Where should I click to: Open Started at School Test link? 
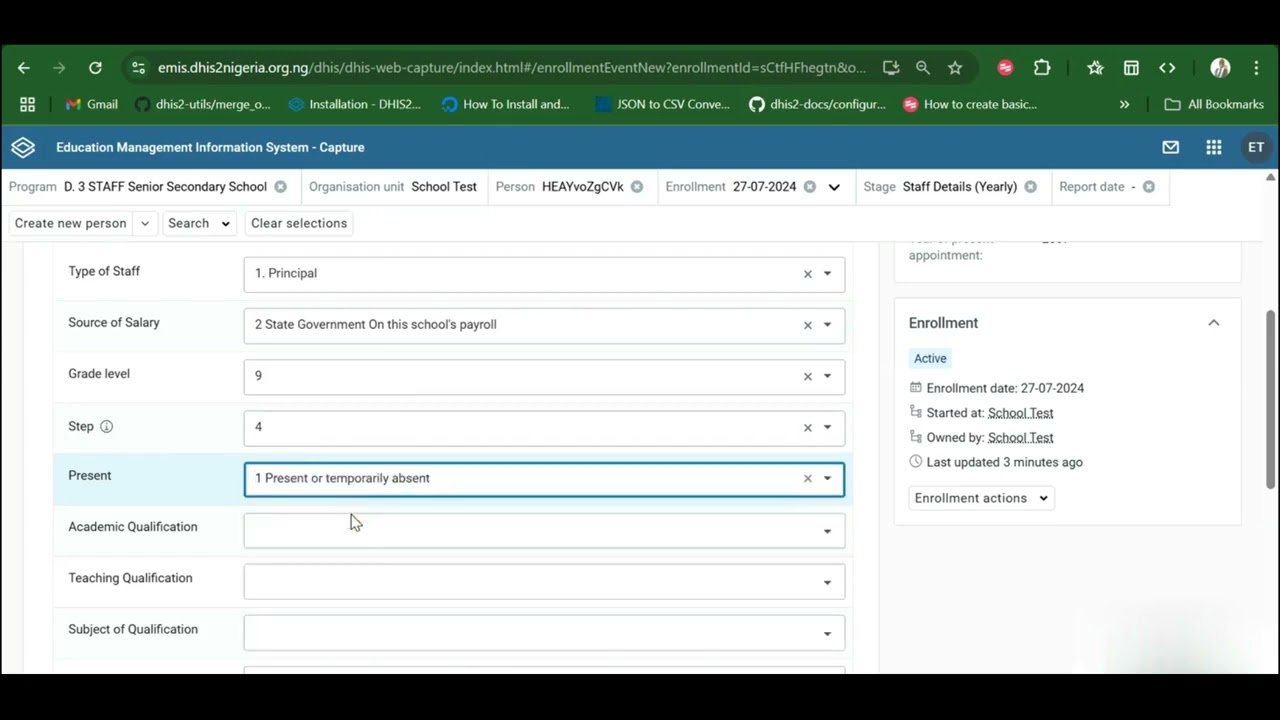click(x=1020, y=413)
